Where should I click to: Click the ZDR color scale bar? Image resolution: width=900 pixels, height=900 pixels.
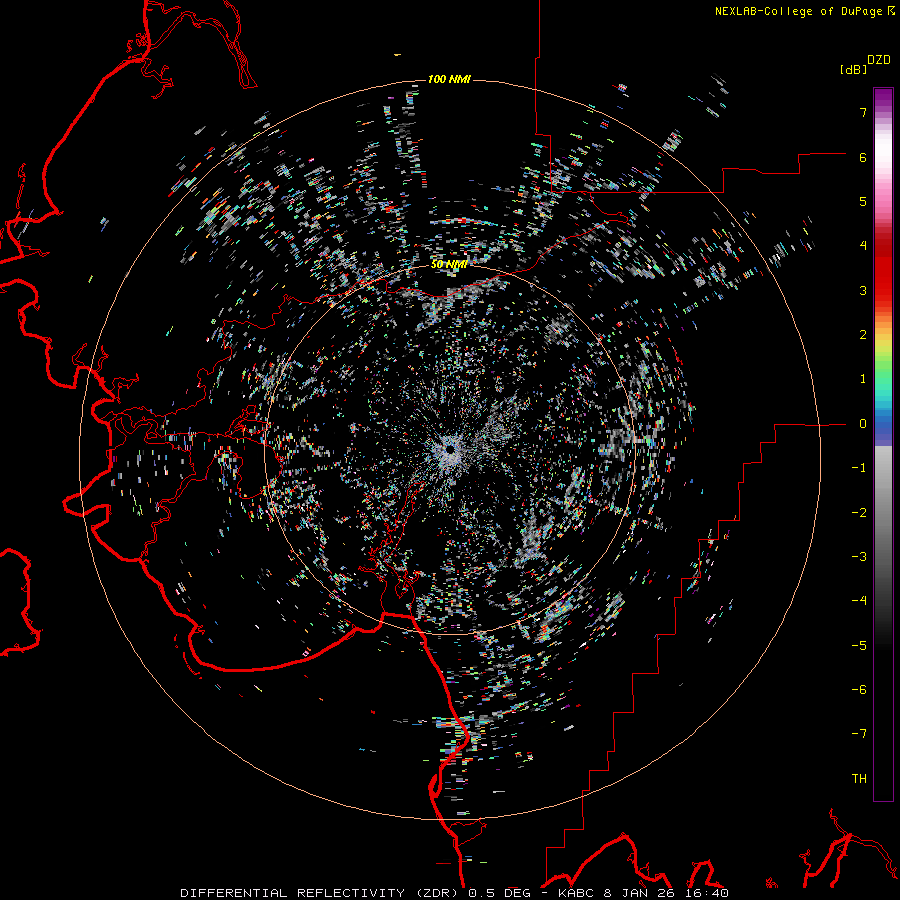tap(883, 444)
